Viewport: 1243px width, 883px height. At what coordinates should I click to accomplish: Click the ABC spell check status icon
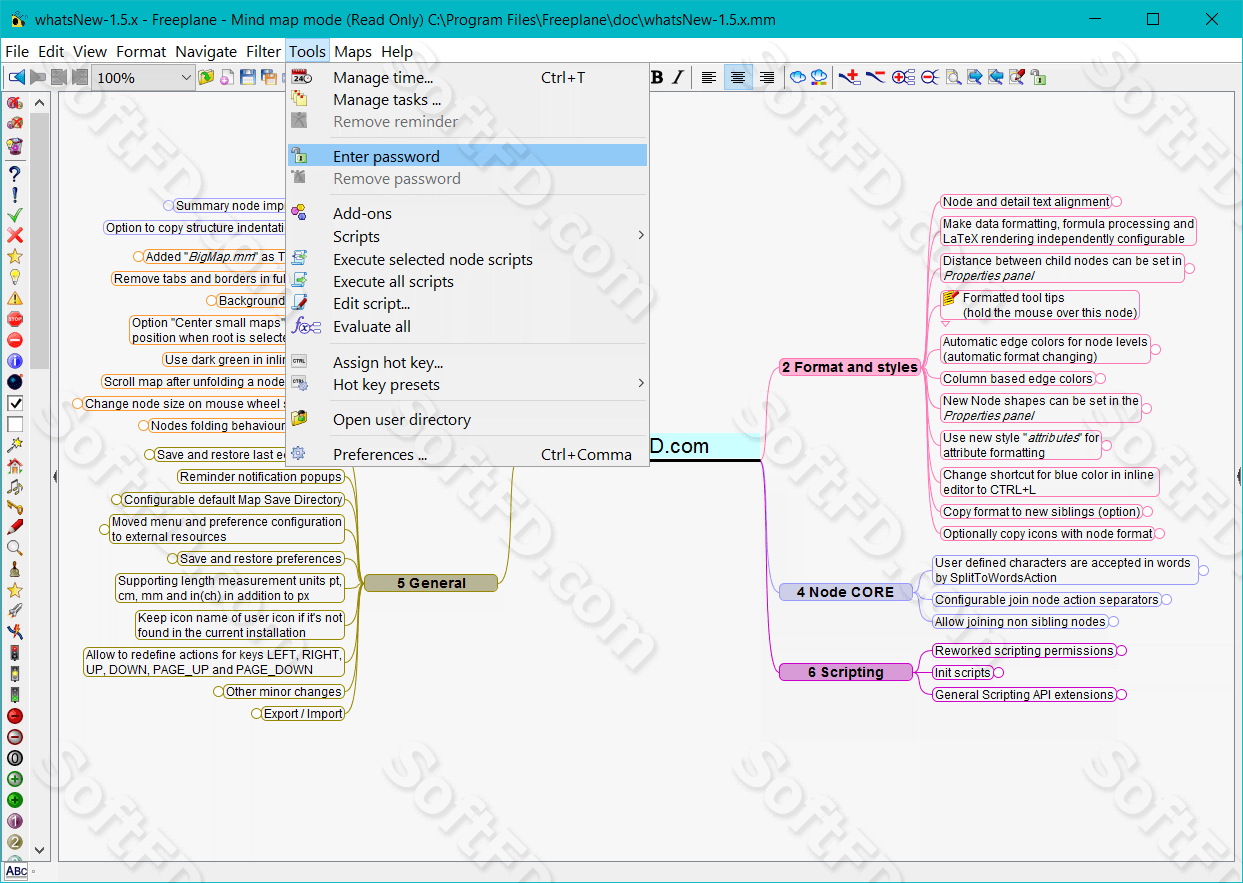tap(16, 872)
